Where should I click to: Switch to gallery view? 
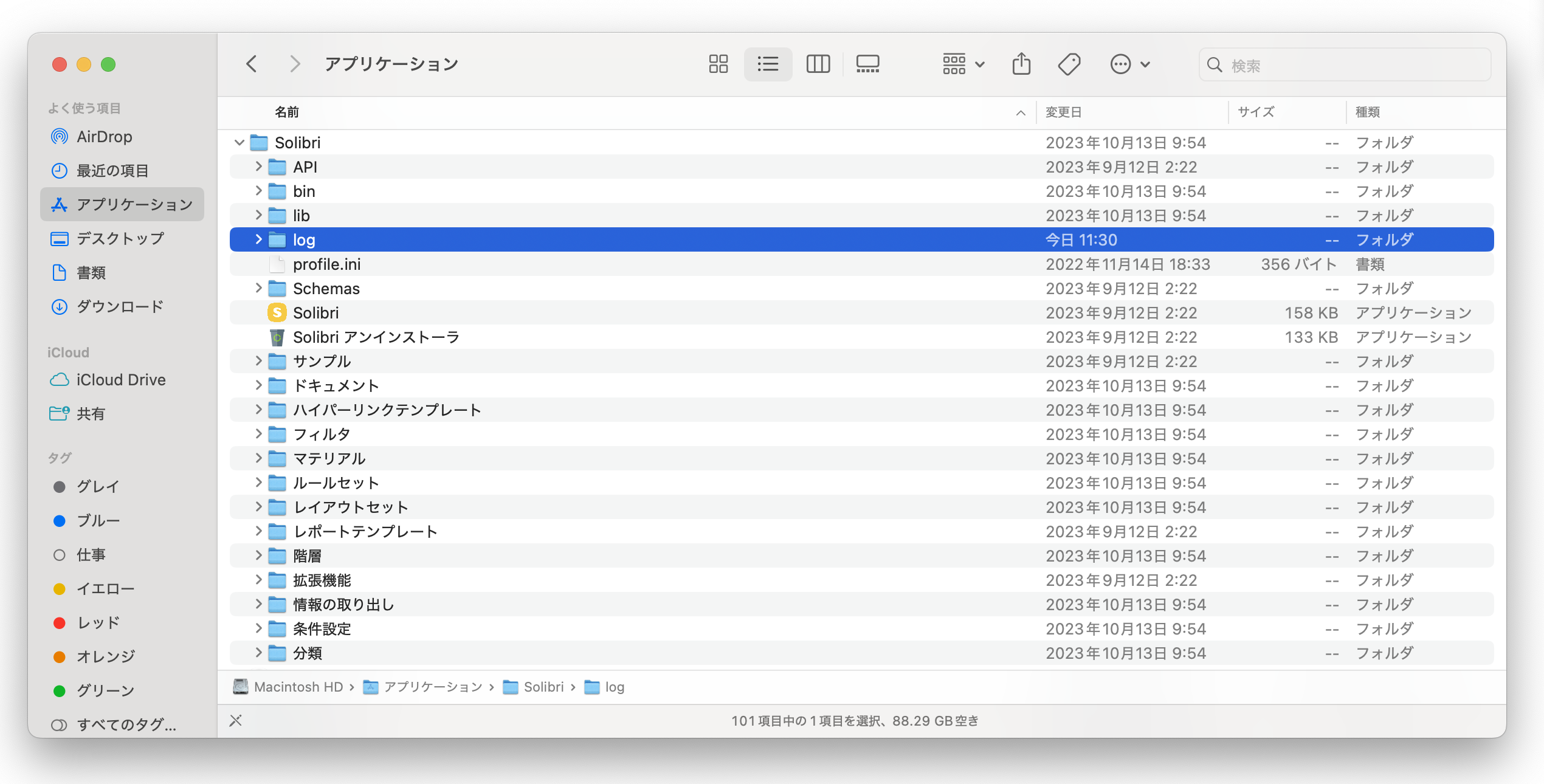[867, 64]
